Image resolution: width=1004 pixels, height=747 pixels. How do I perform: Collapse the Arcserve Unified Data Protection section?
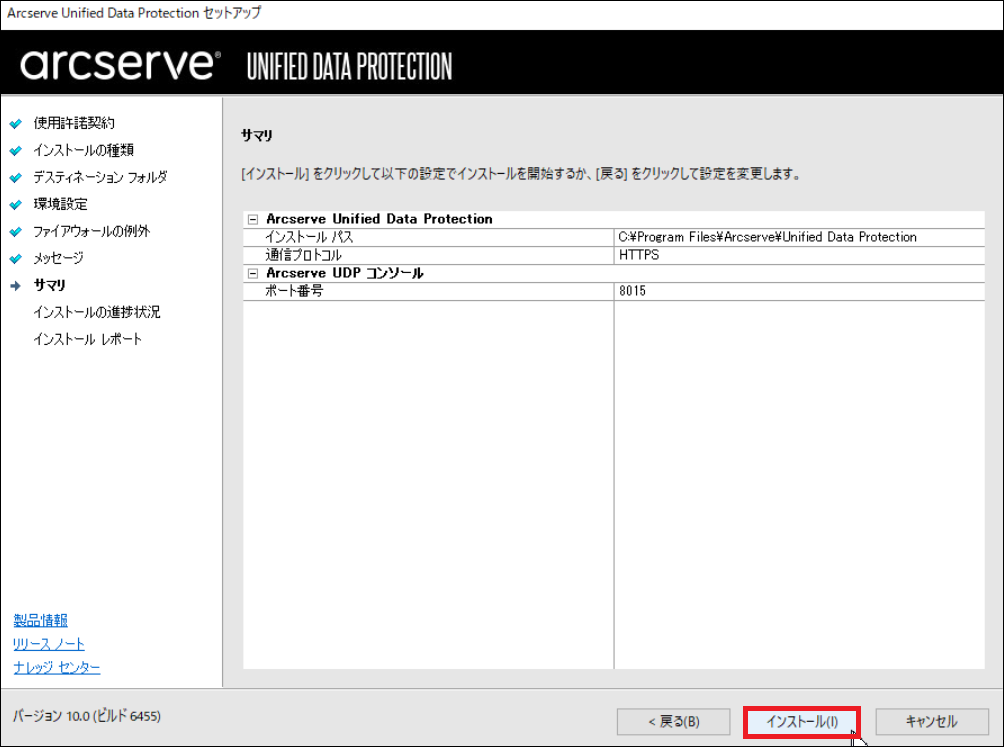[253, 219]
